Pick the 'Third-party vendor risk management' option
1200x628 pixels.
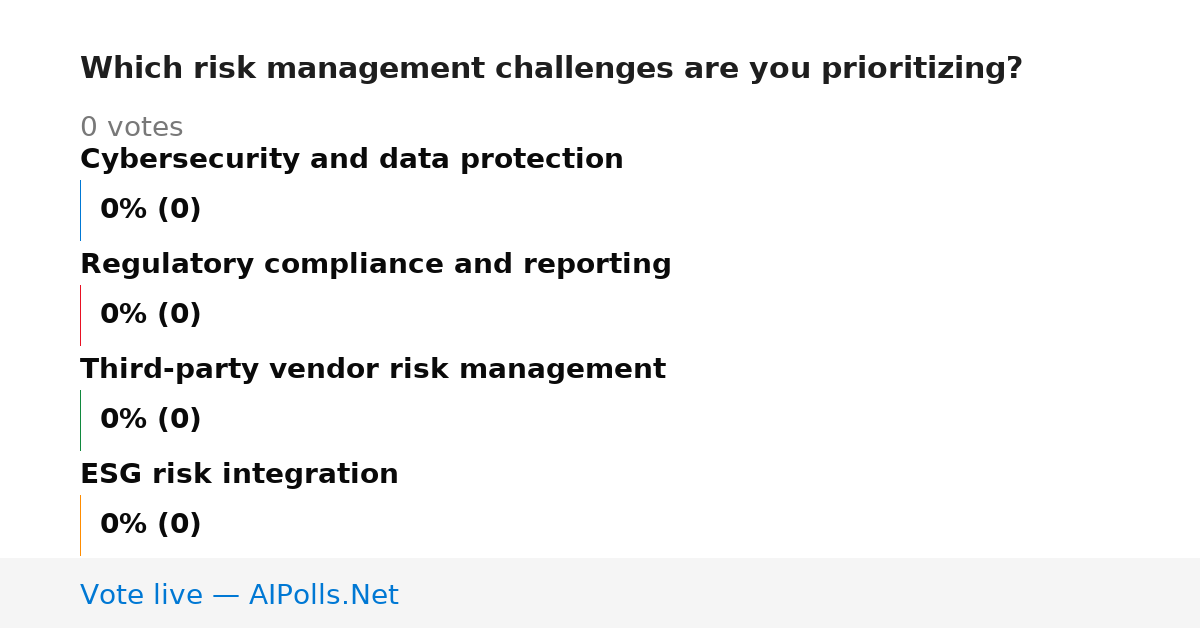click(x=372, y=369)
